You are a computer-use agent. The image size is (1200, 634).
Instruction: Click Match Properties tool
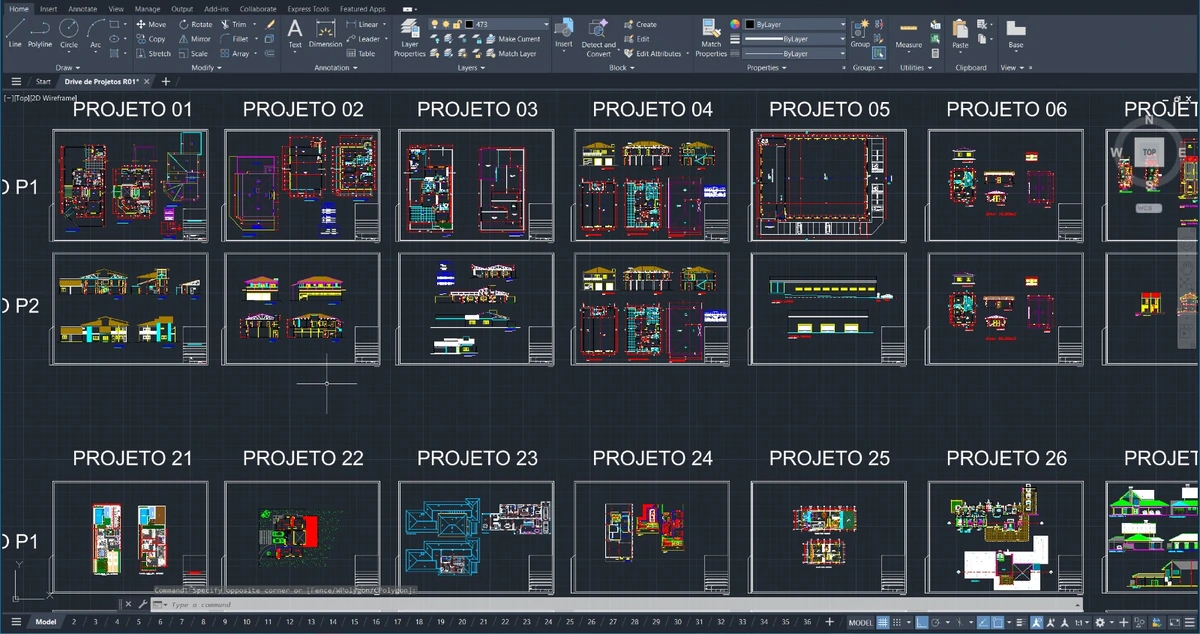coord(711,37)
